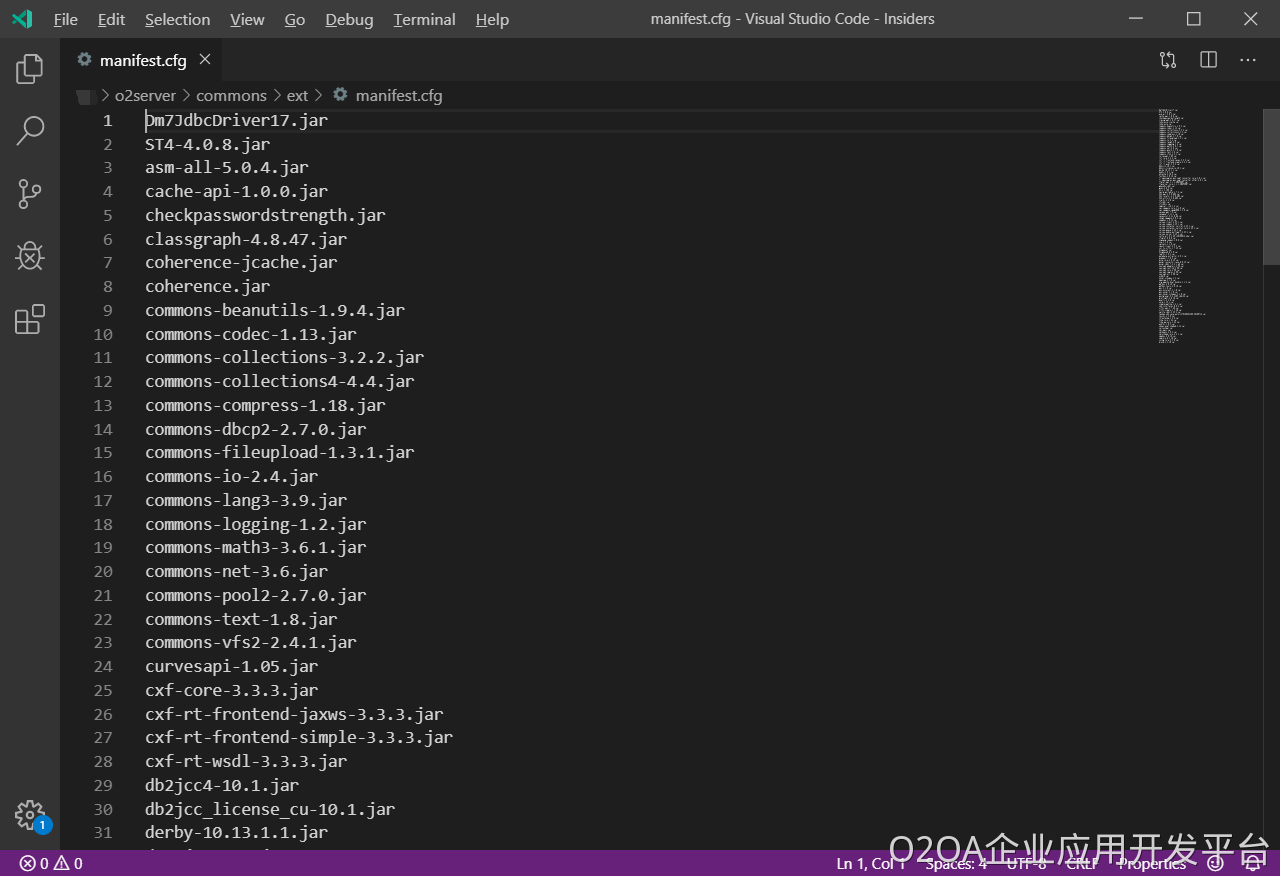Expand the o2server breadcrumb
Viewport: 1280px width, 876px height.
(145, 96)
